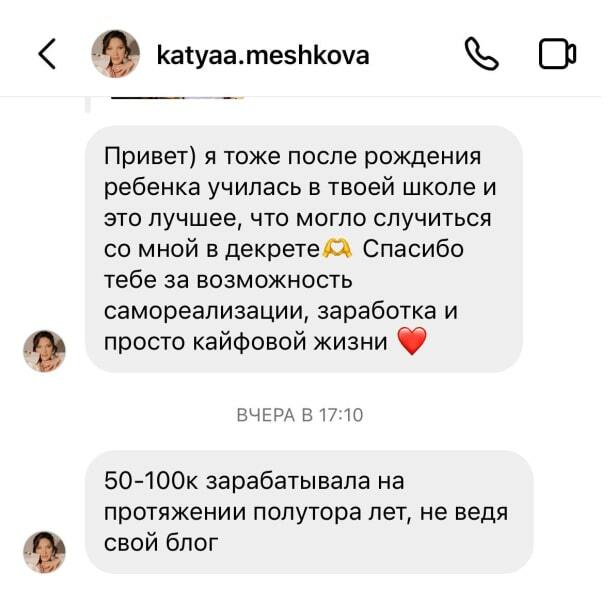Start a video call via camera icon

point(557,54)
